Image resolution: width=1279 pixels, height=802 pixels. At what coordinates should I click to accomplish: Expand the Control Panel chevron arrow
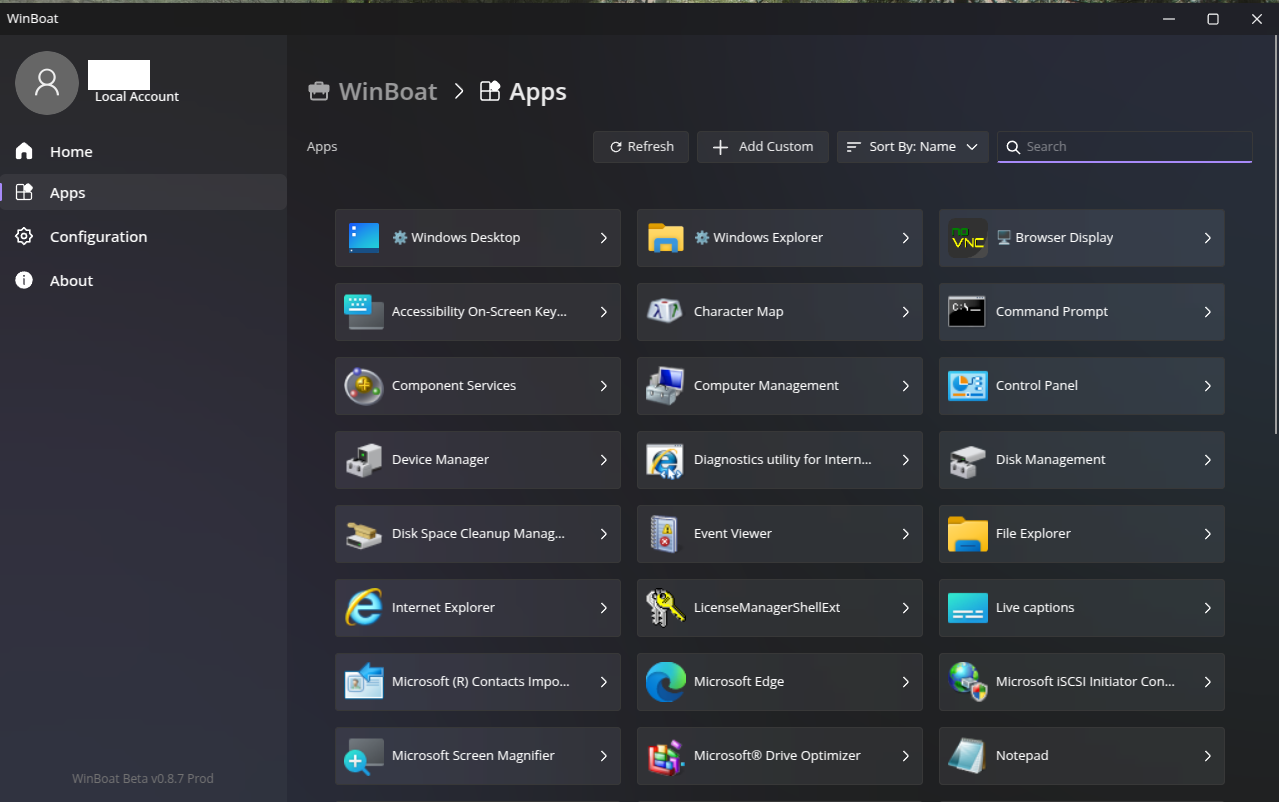1207,386
